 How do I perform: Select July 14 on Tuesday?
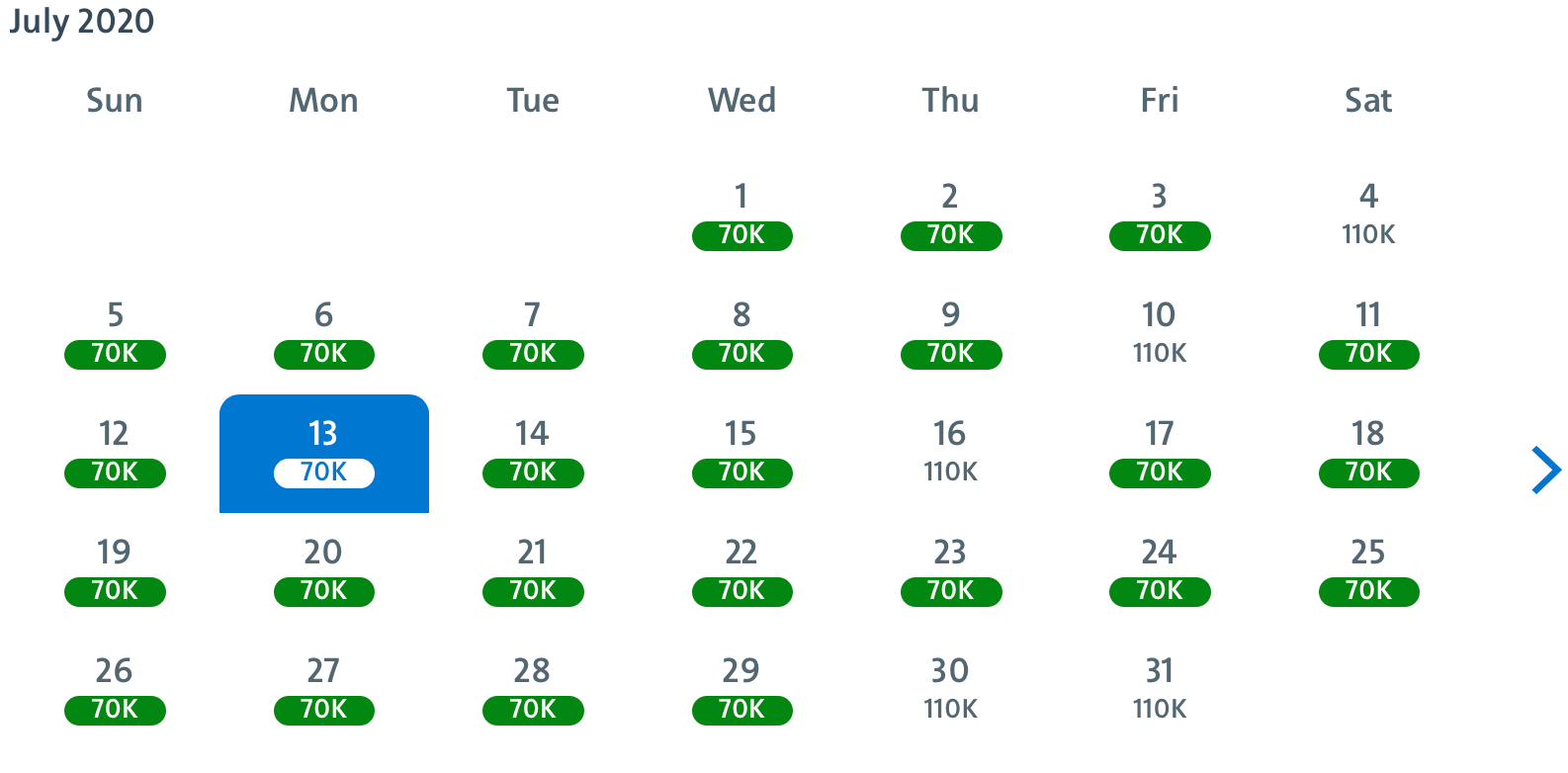point(533,454)
